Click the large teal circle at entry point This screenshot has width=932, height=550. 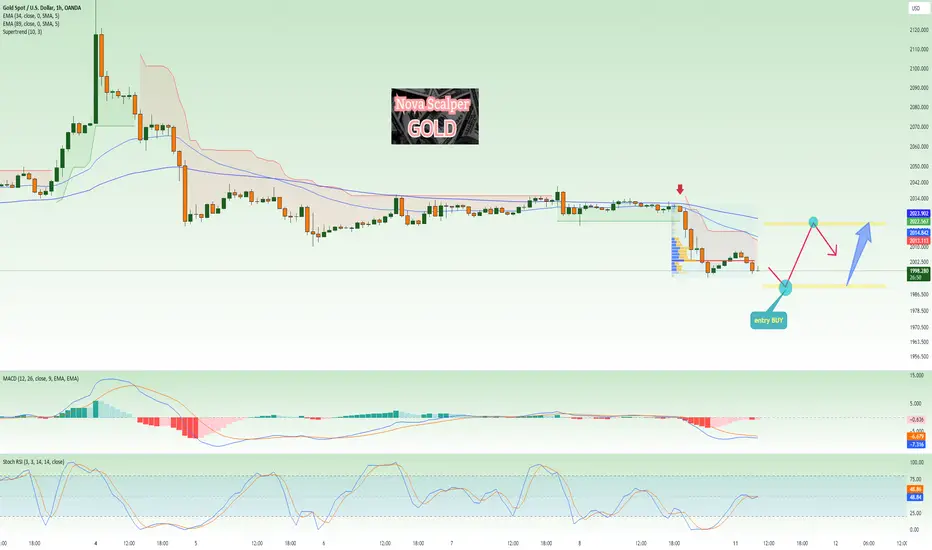click(785, 288)
